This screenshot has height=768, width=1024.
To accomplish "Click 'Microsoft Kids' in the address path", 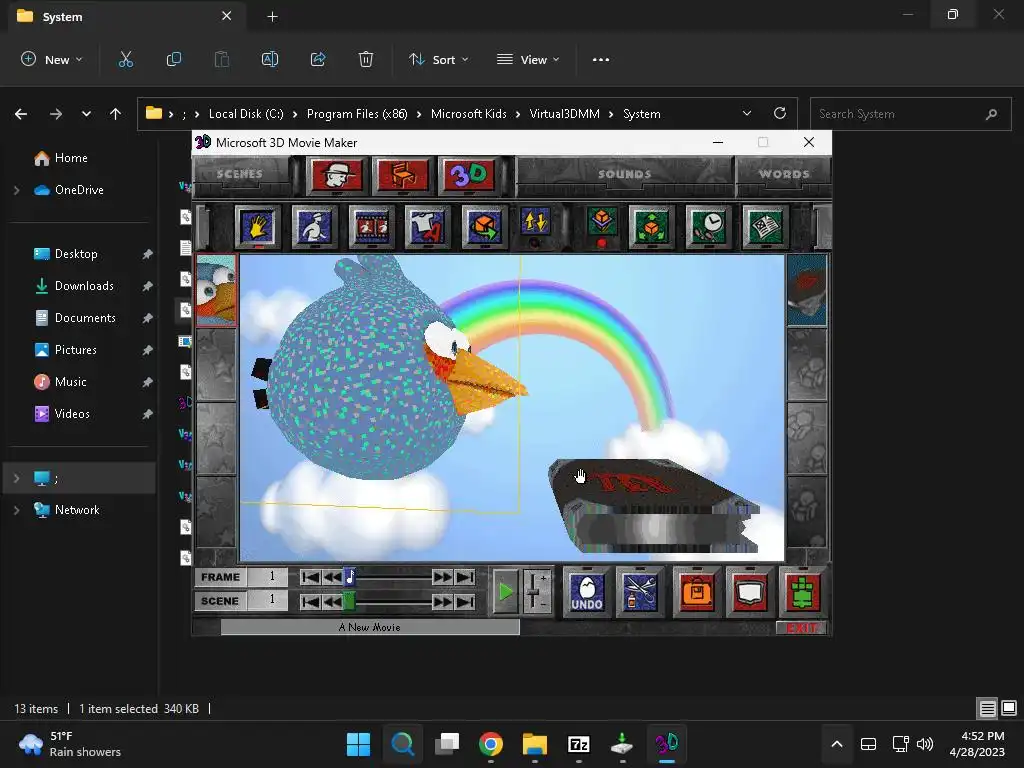I will point(469,114).
